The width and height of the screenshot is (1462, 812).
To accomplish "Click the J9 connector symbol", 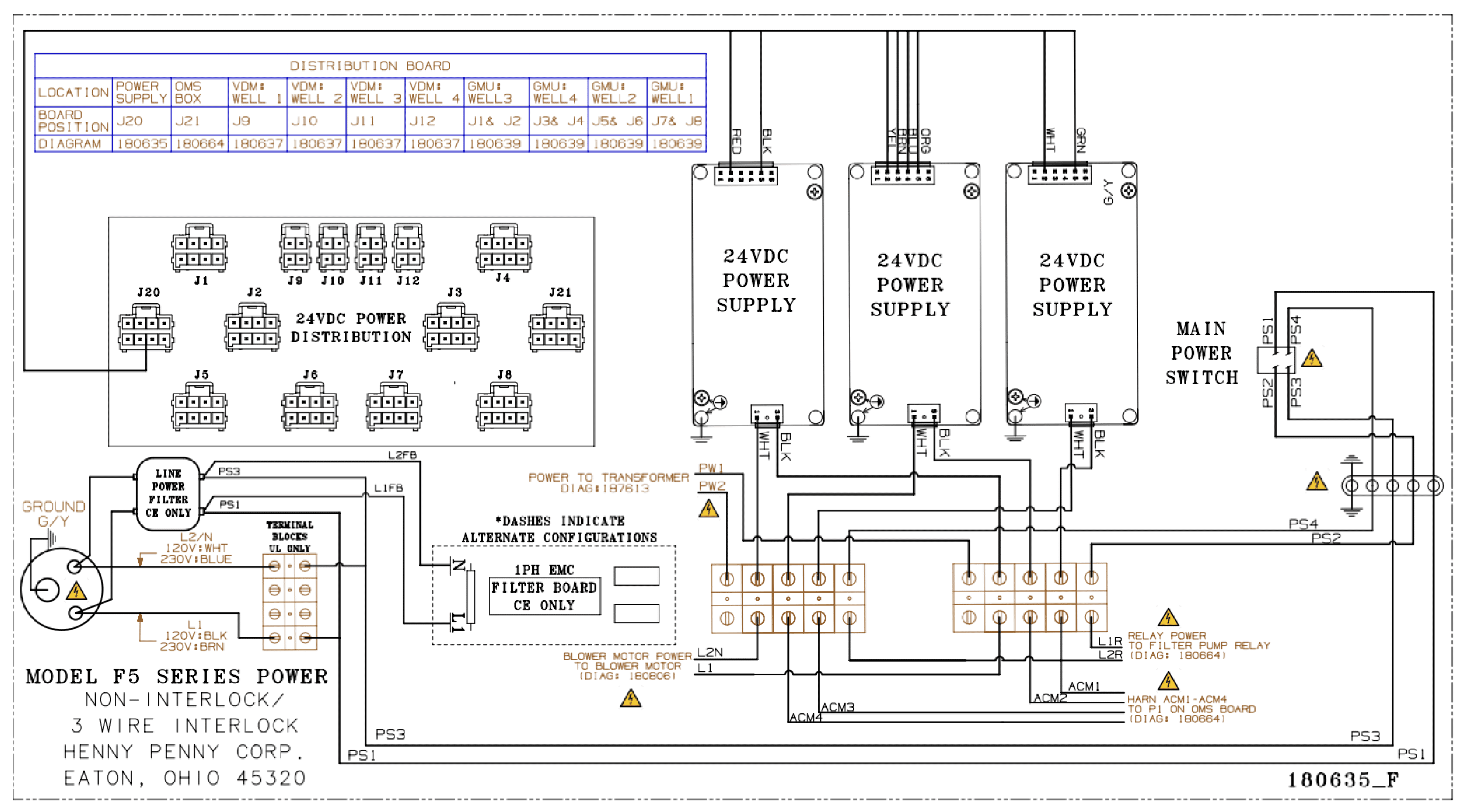I will (295, 248).
